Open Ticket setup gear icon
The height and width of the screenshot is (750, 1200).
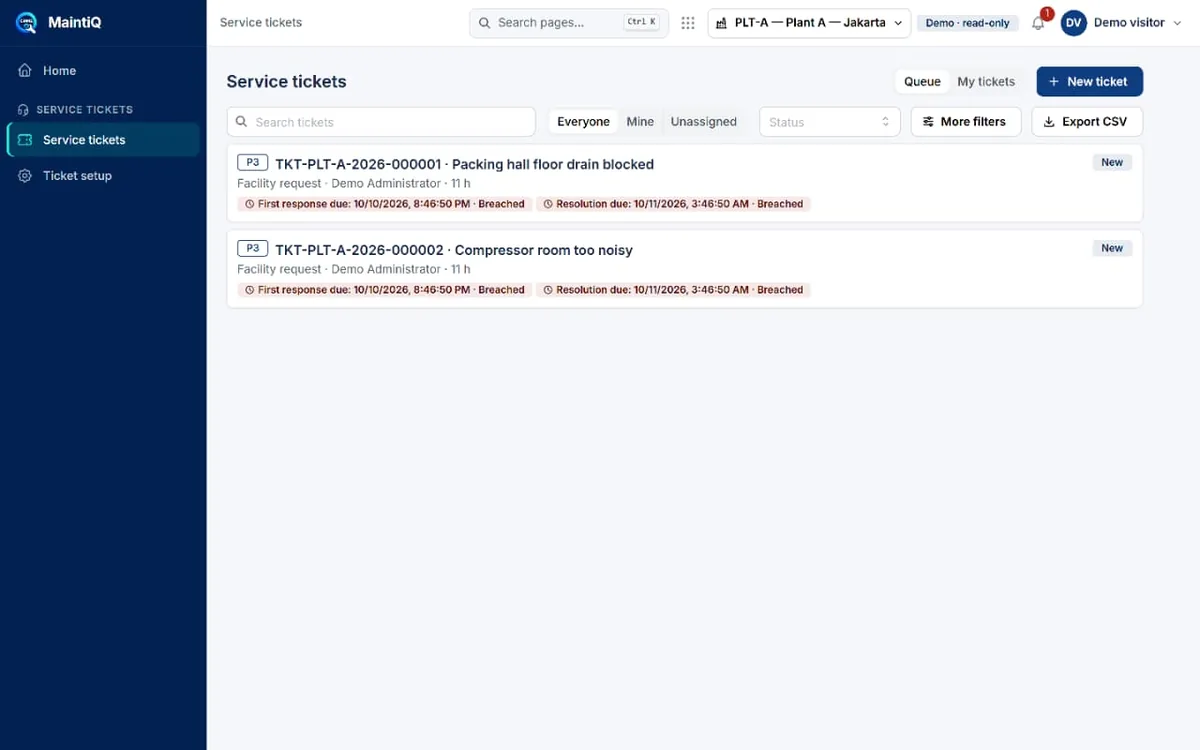pos(25,176)
